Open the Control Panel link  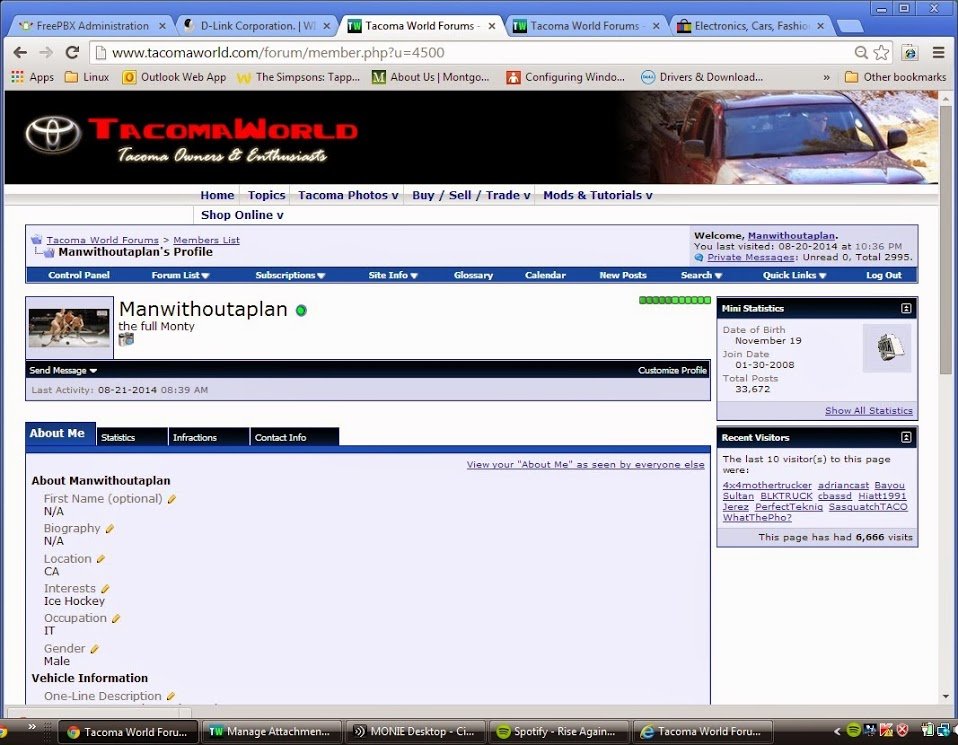(x=79, y=276)
